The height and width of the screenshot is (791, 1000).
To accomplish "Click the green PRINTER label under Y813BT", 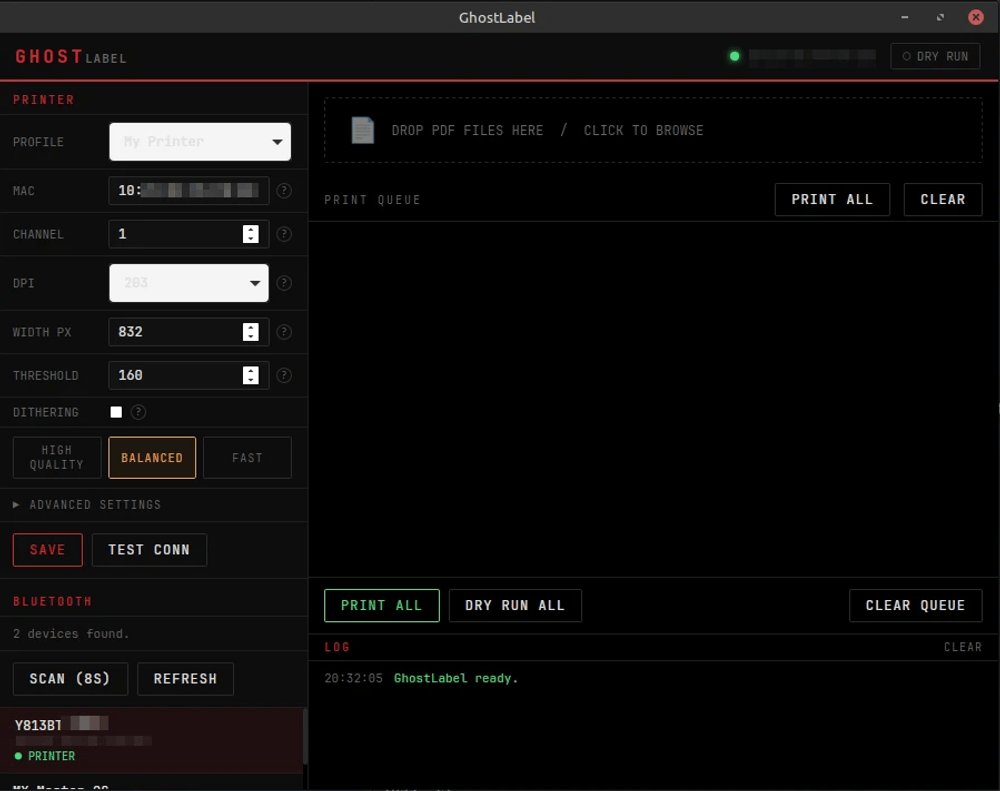I will pos(51,756).
